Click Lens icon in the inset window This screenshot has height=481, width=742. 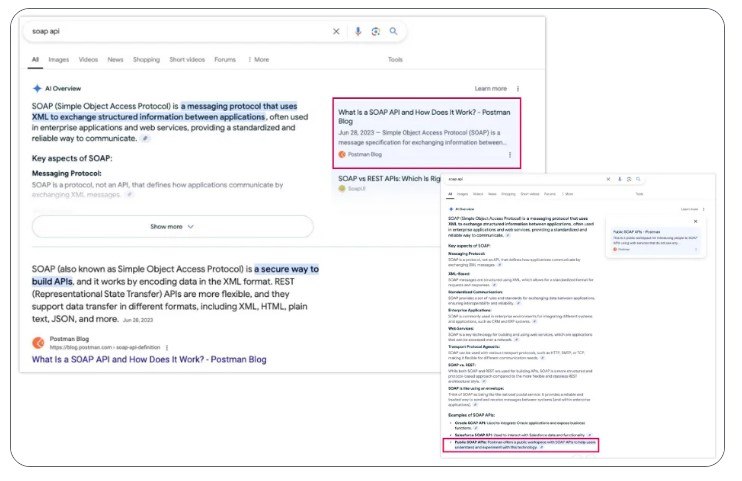pyautogui.click(x=629, y=179)
